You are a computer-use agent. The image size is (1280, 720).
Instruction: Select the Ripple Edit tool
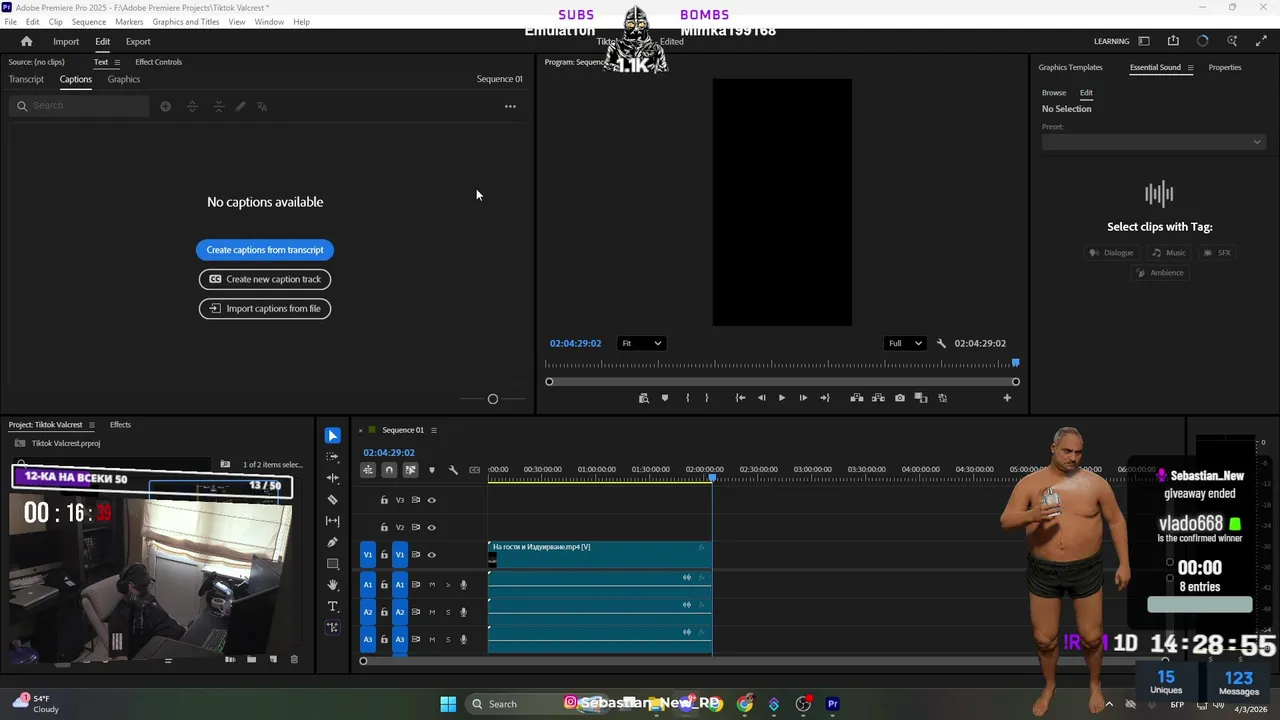tap(332, 478)
